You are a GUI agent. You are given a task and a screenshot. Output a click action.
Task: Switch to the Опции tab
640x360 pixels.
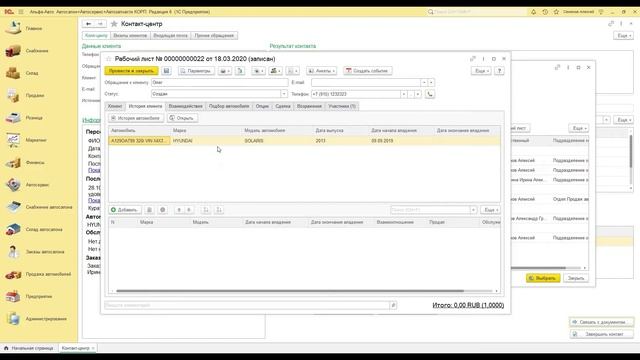pos(262,106)
